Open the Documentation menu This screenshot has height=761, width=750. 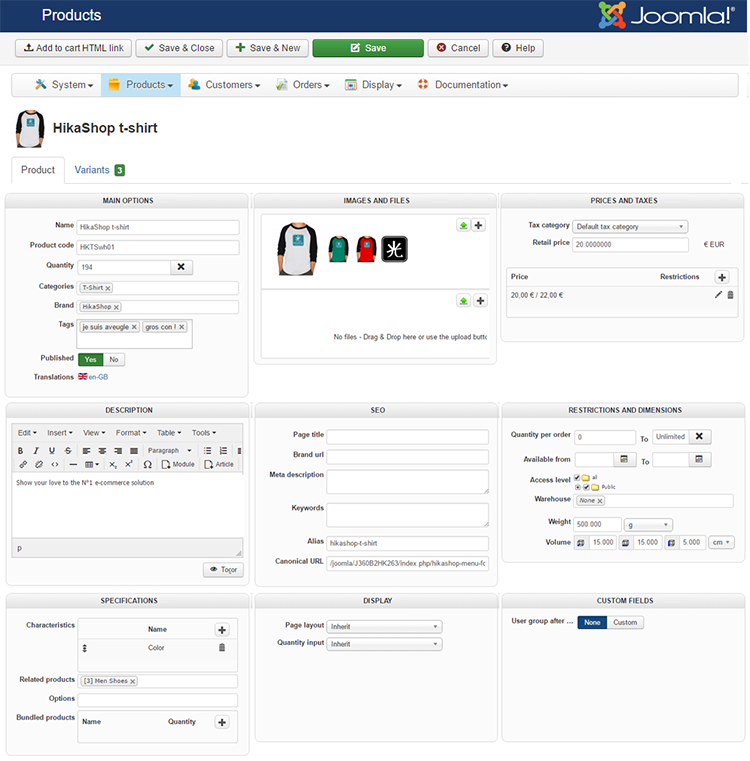[x=463, y=85]
